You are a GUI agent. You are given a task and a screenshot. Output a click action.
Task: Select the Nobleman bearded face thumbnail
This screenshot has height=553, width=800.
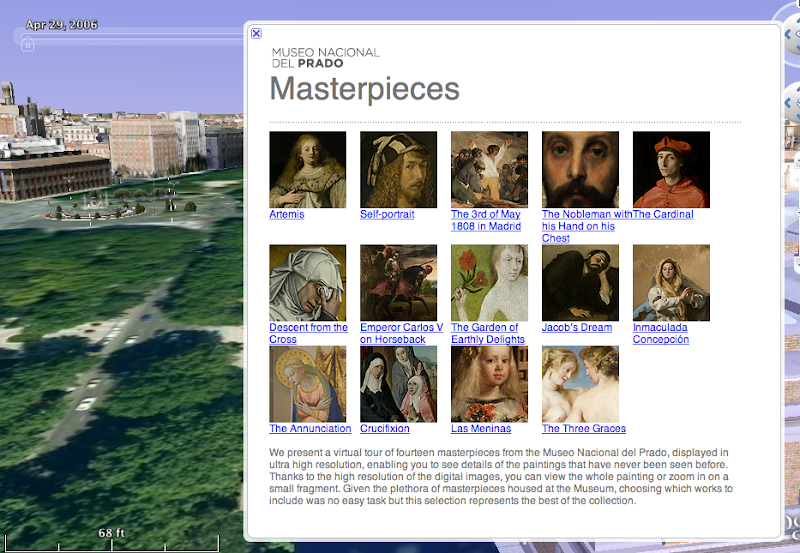point(580,169)
